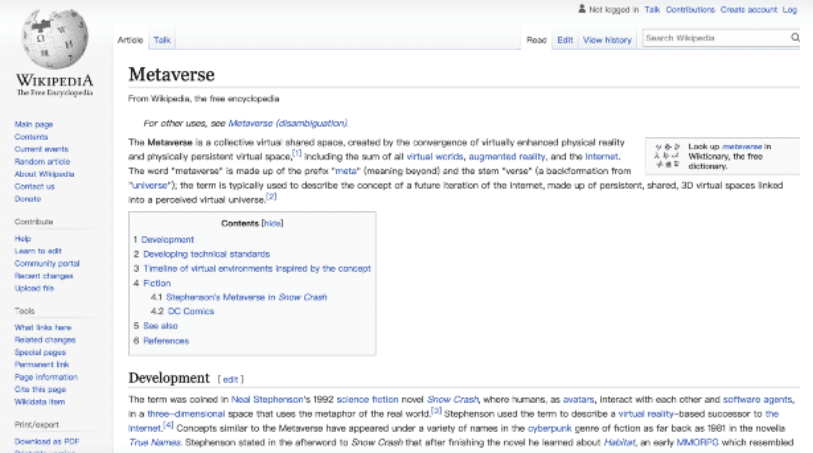Open Recent changes link
This screenshot has width=813, height=453.
coord(44,276)
